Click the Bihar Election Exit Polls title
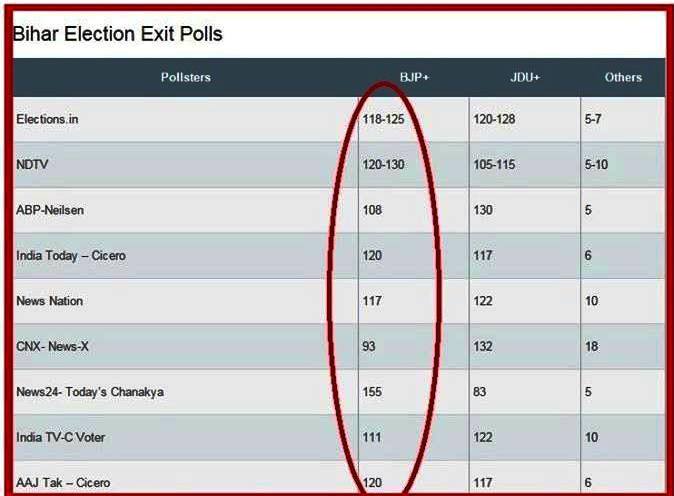The image size is (674, 496). 117,34
